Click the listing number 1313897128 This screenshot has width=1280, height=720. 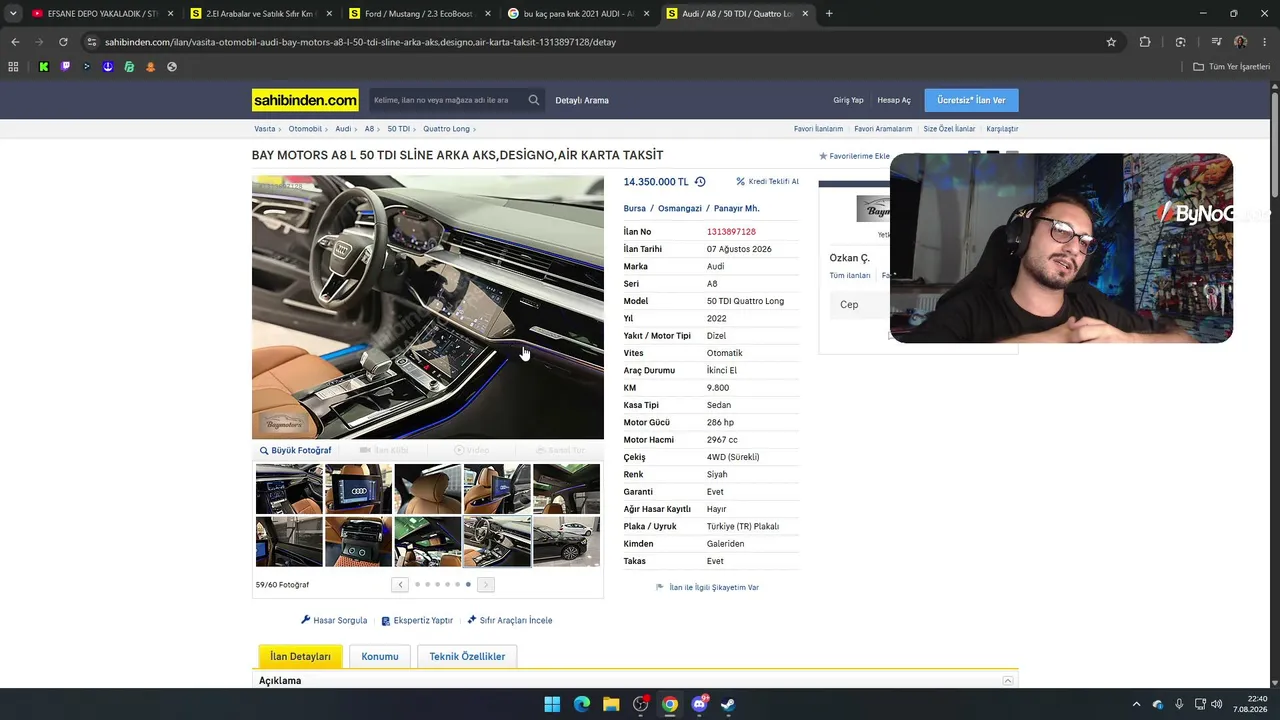(731, 232)
